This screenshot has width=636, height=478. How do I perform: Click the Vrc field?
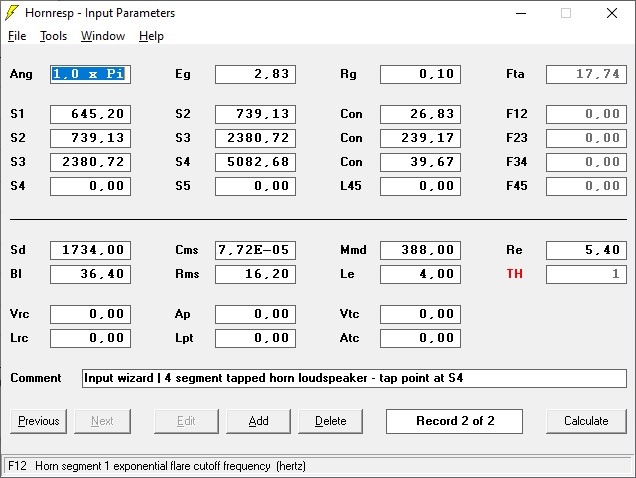click(90, 314)
